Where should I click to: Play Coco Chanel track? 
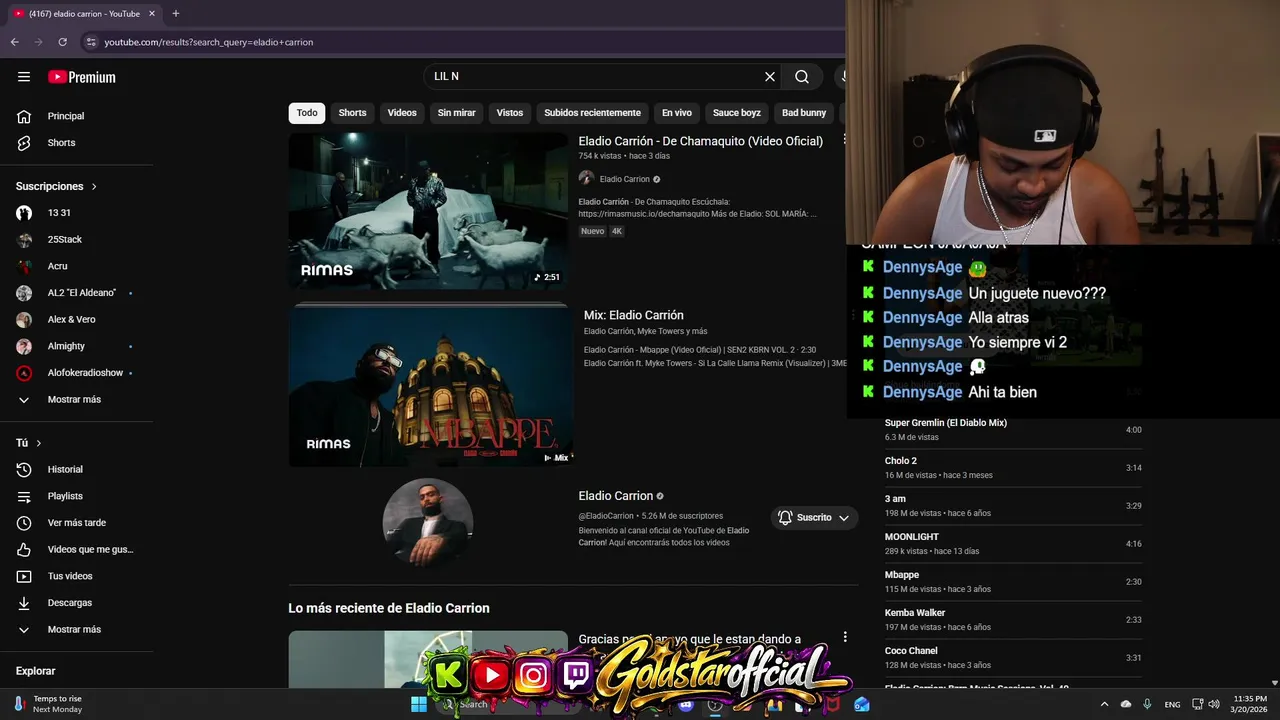tap(1013, 658)
